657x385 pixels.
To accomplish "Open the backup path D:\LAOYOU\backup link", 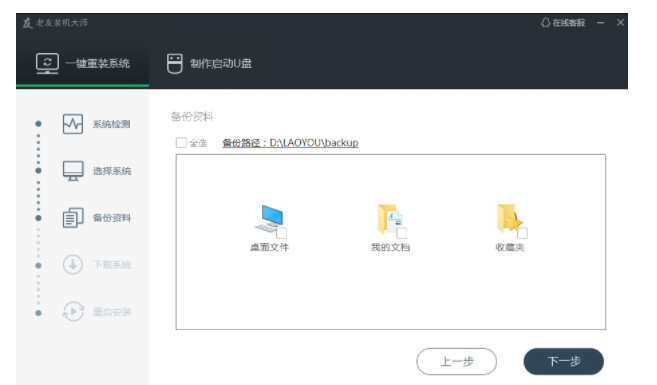I will (x=290, y=143).
